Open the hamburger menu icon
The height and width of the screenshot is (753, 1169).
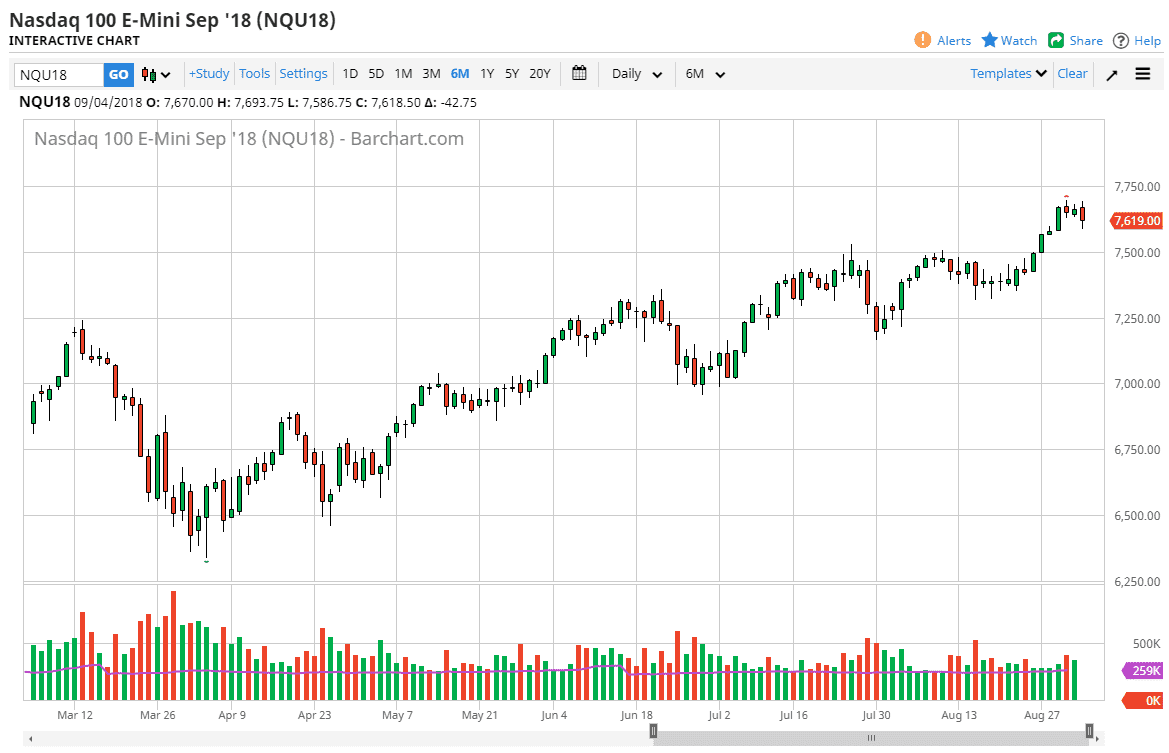tap(1142, 73)
